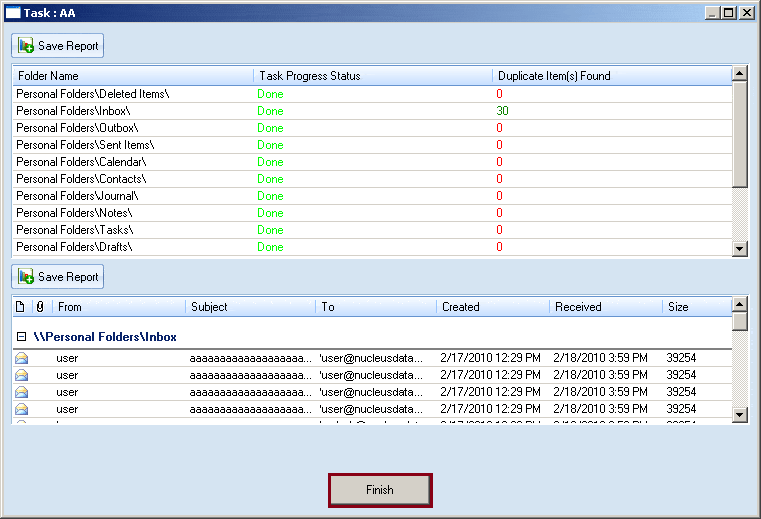This screenshot has height=519, width=761.
Task: Click third email envelope icon in list
Action: click(22, 392)
